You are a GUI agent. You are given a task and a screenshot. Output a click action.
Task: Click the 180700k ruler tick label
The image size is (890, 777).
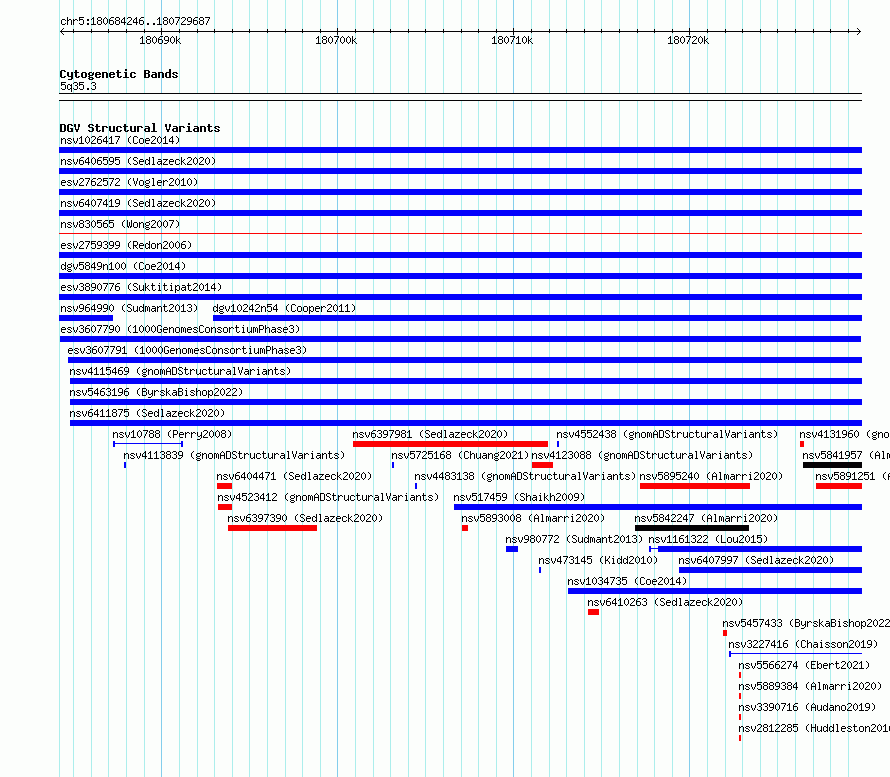tap(336, 40)
